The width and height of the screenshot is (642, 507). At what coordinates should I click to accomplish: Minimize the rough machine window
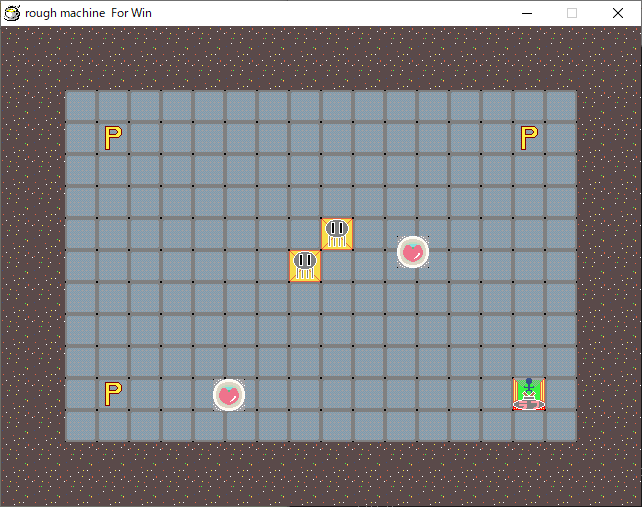pos(527,13)
